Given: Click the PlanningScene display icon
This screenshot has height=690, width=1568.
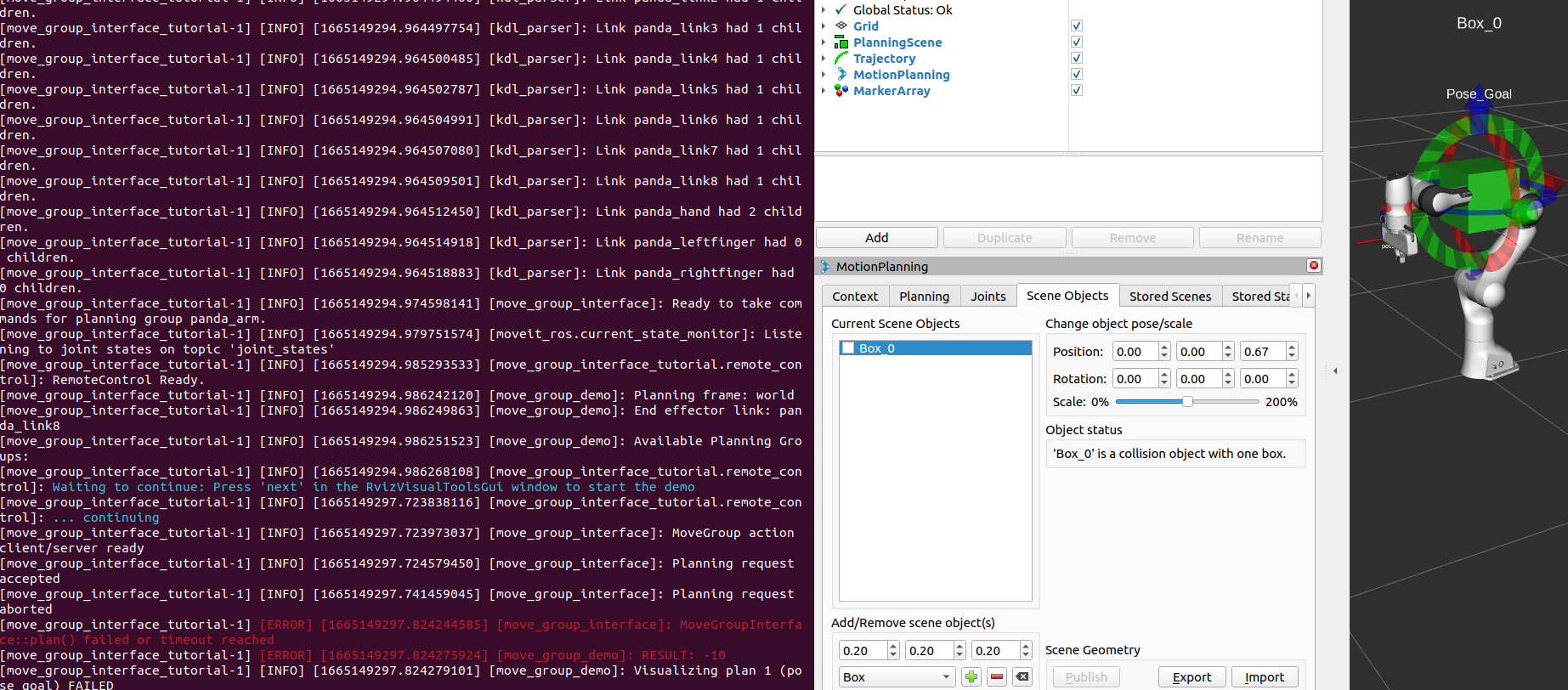Looking at the screenshot, I should pos(841,42).
